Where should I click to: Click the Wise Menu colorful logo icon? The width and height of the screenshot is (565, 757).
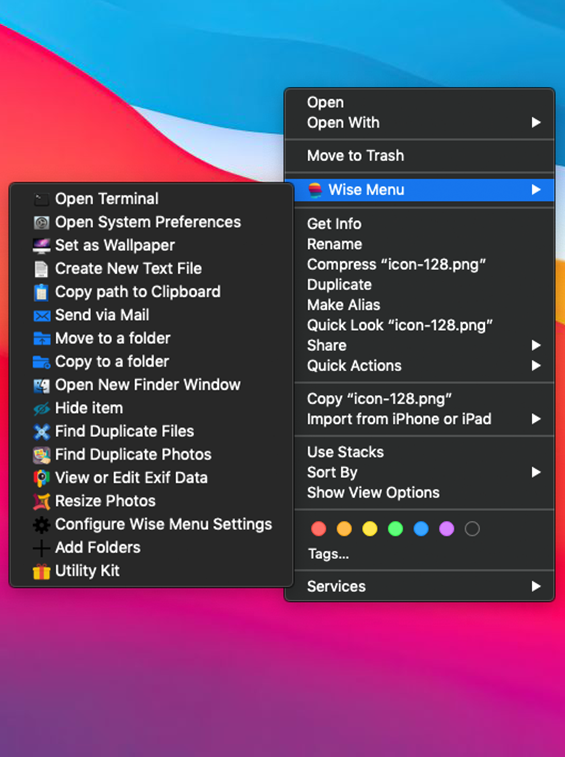click(x=315, y=190)
